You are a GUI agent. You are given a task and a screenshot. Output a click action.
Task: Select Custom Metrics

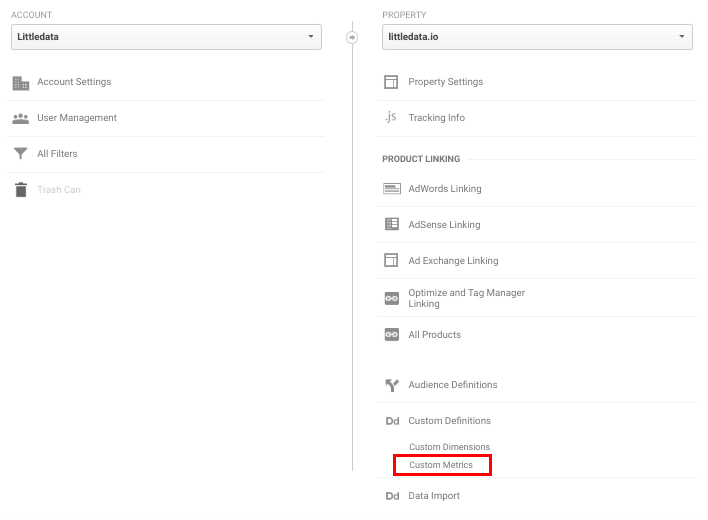tap(441, 465)
